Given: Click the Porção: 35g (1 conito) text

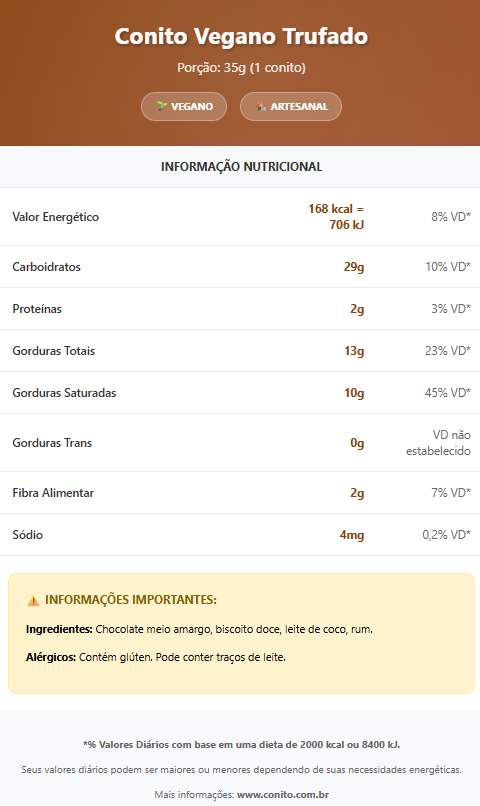Looking at the screenshot, I should click(x=241, y=67).
